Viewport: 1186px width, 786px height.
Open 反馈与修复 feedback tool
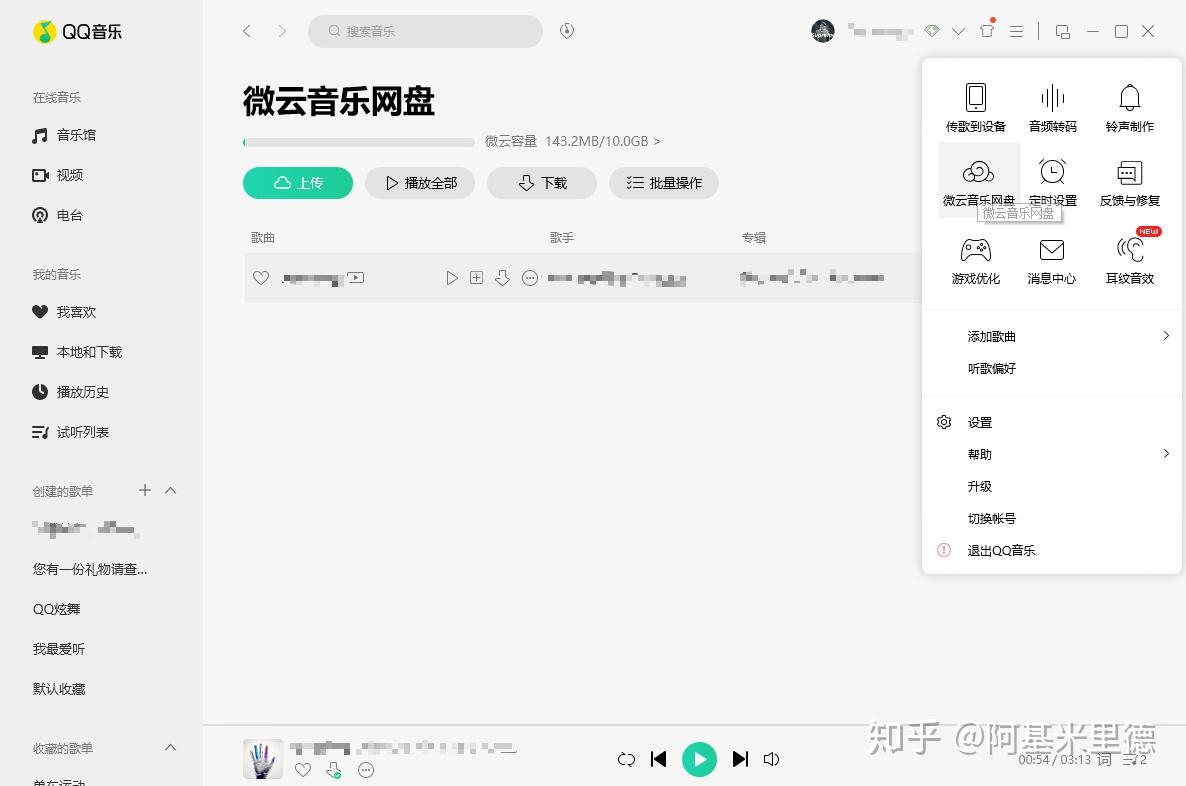click(x=1129, y=182)
